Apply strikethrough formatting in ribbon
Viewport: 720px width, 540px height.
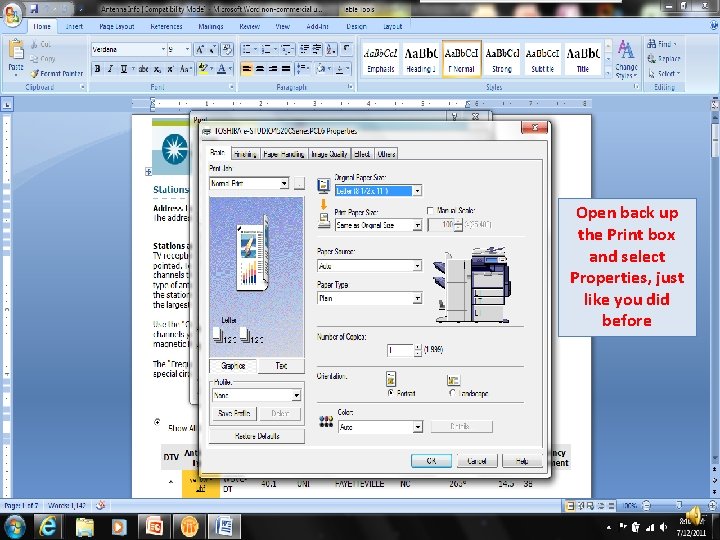[144, 69]
